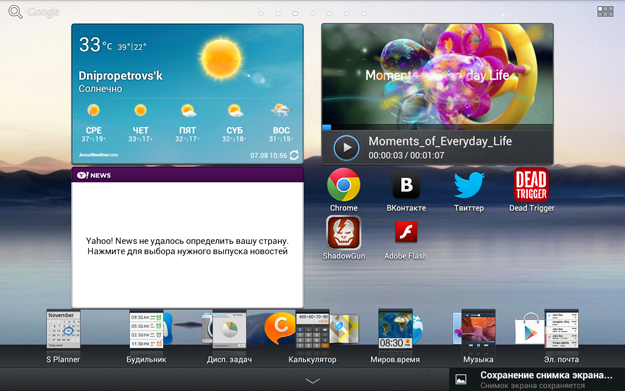This screenshot has height=391, width=625.
Task: Launch the ВКонтакте app
Action: point(406,190)
